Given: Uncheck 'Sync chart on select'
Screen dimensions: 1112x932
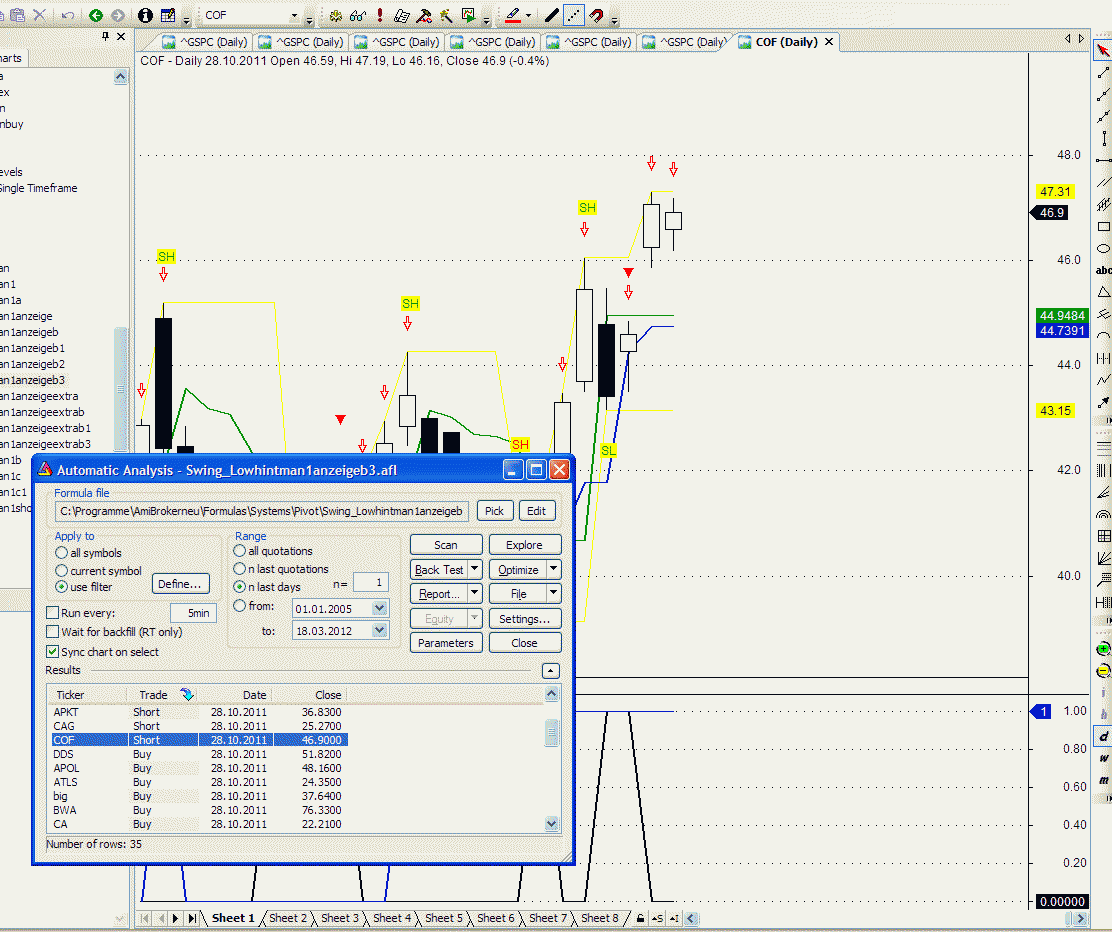Looking at the screenshot, I should tap(53, 652).
